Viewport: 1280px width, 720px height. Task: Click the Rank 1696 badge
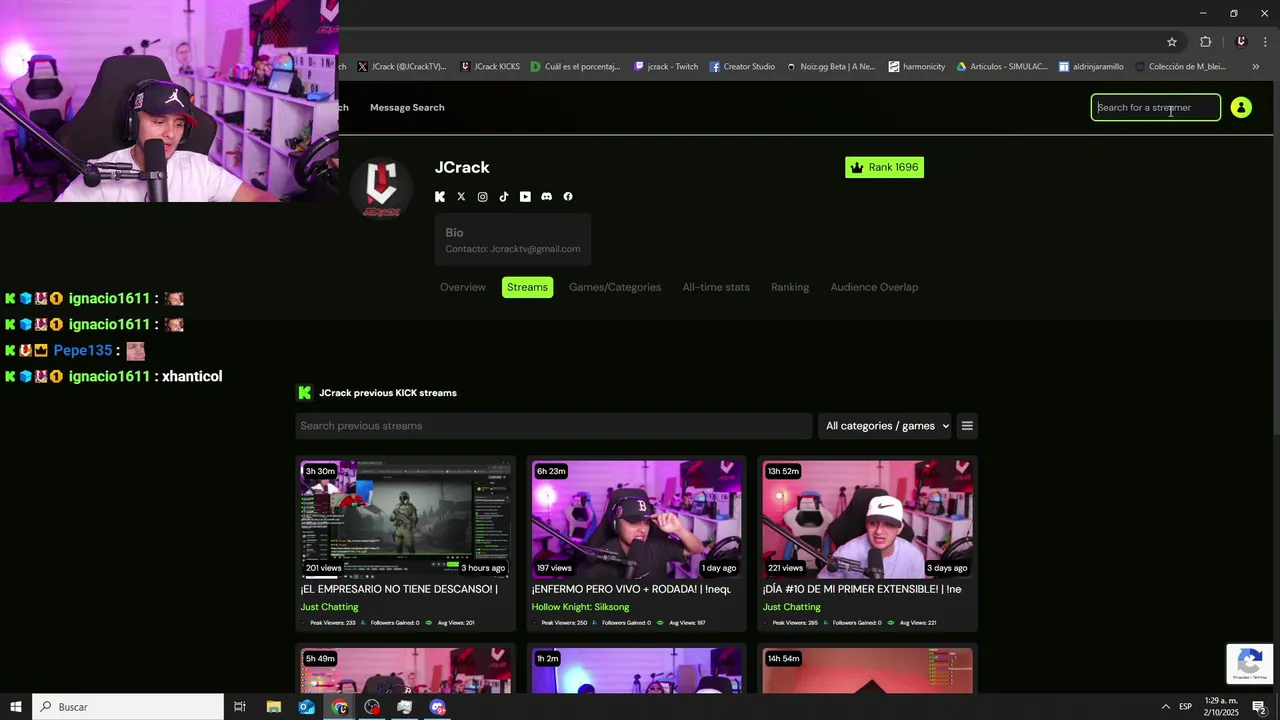coord(884,167)
